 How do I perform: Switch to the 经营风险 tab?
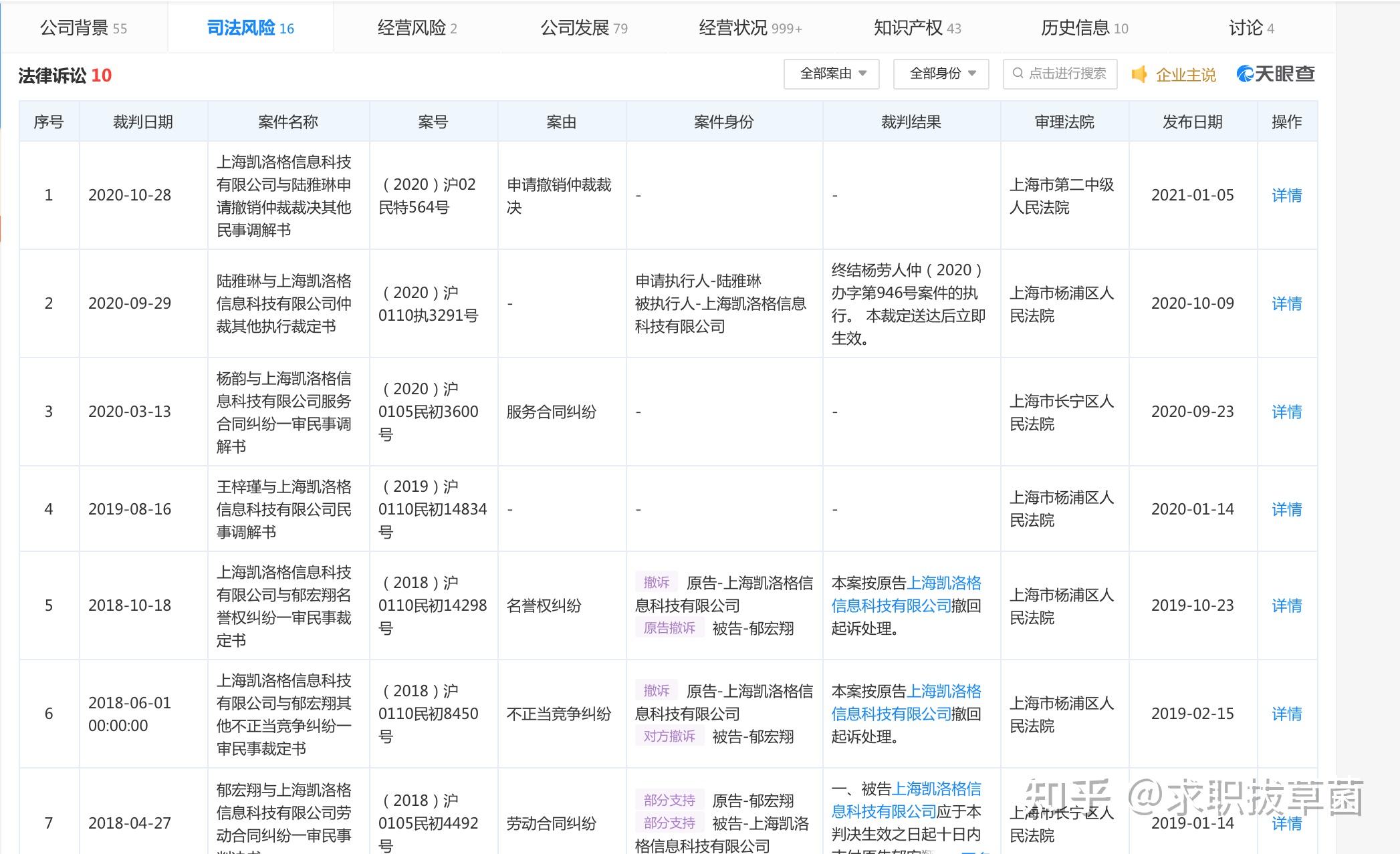[x=417, y=28]
